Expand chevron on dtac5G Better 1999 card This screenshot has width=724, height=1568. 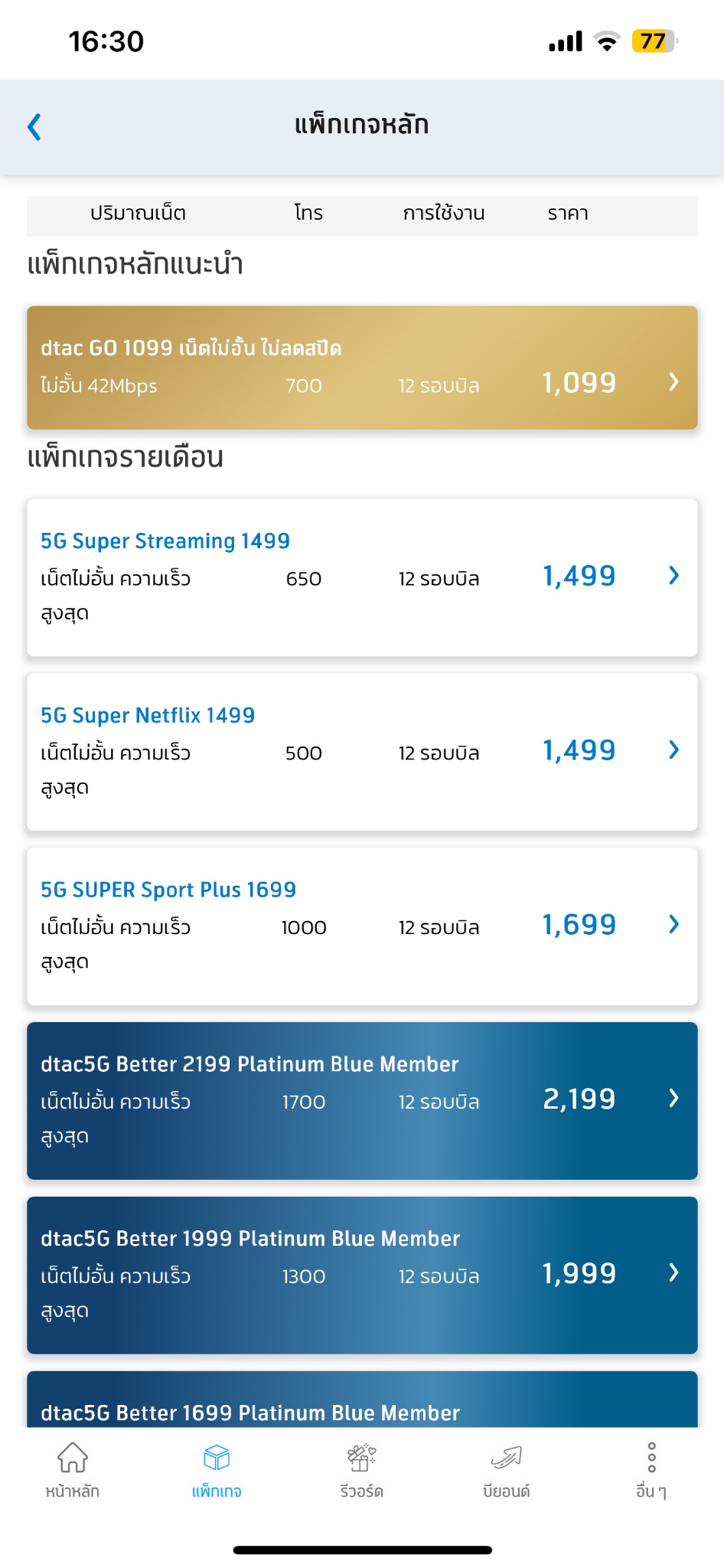click(x=673, y=1272)
